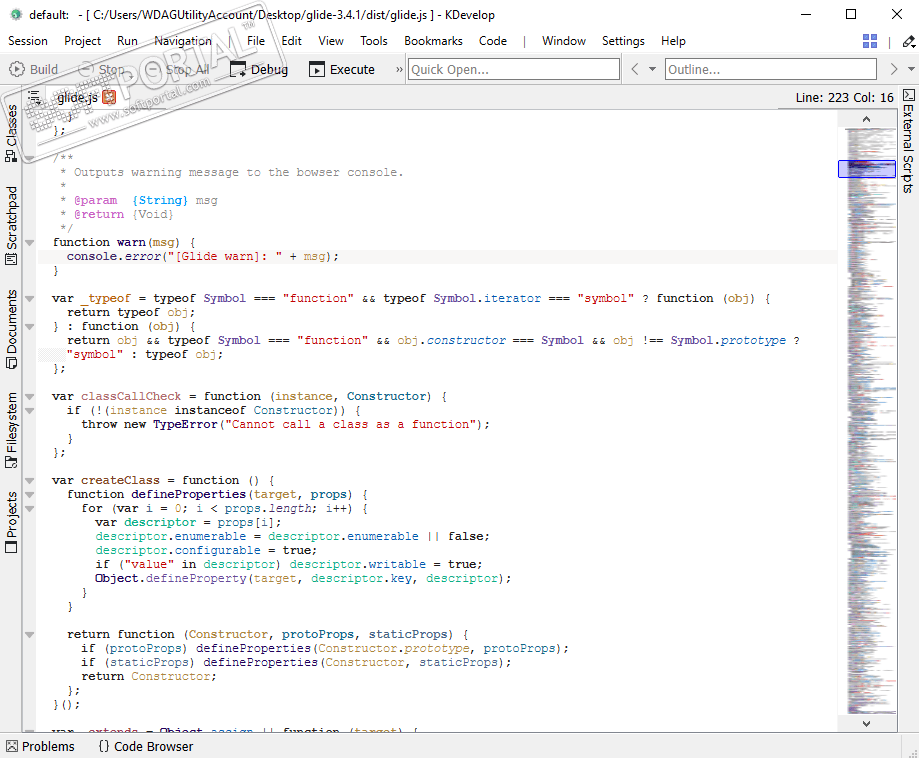Expand the toolbar overflow chevron

pos(399,69)
